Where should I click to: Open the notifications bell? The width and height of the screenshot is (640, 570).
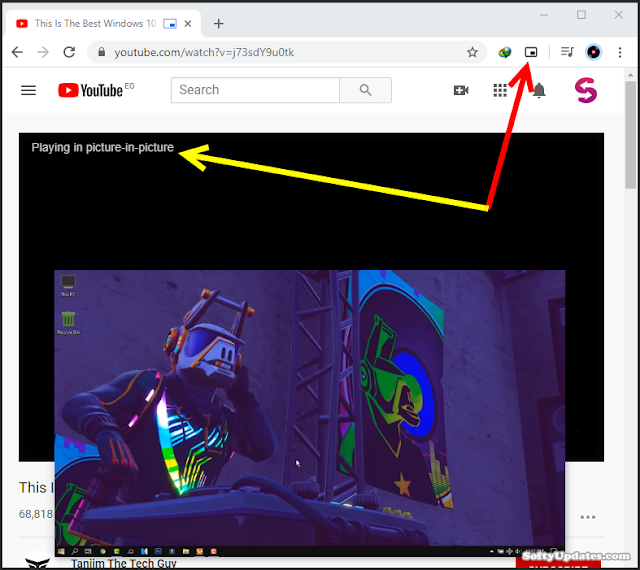[539, 90]
